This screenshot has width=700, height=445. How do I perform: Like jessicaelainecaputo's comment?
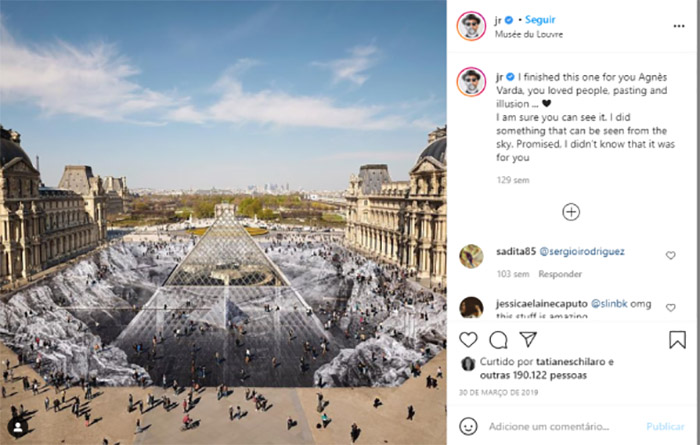pos(671,308)
